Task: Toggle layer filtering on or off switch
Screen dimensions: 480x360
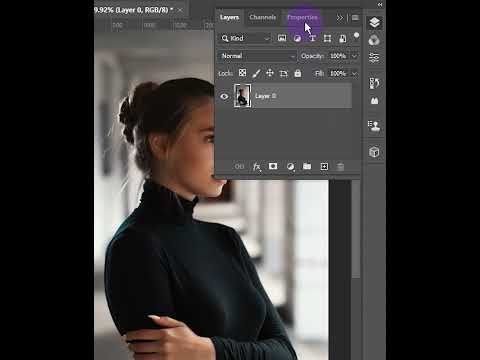Action: coord(356,35)
